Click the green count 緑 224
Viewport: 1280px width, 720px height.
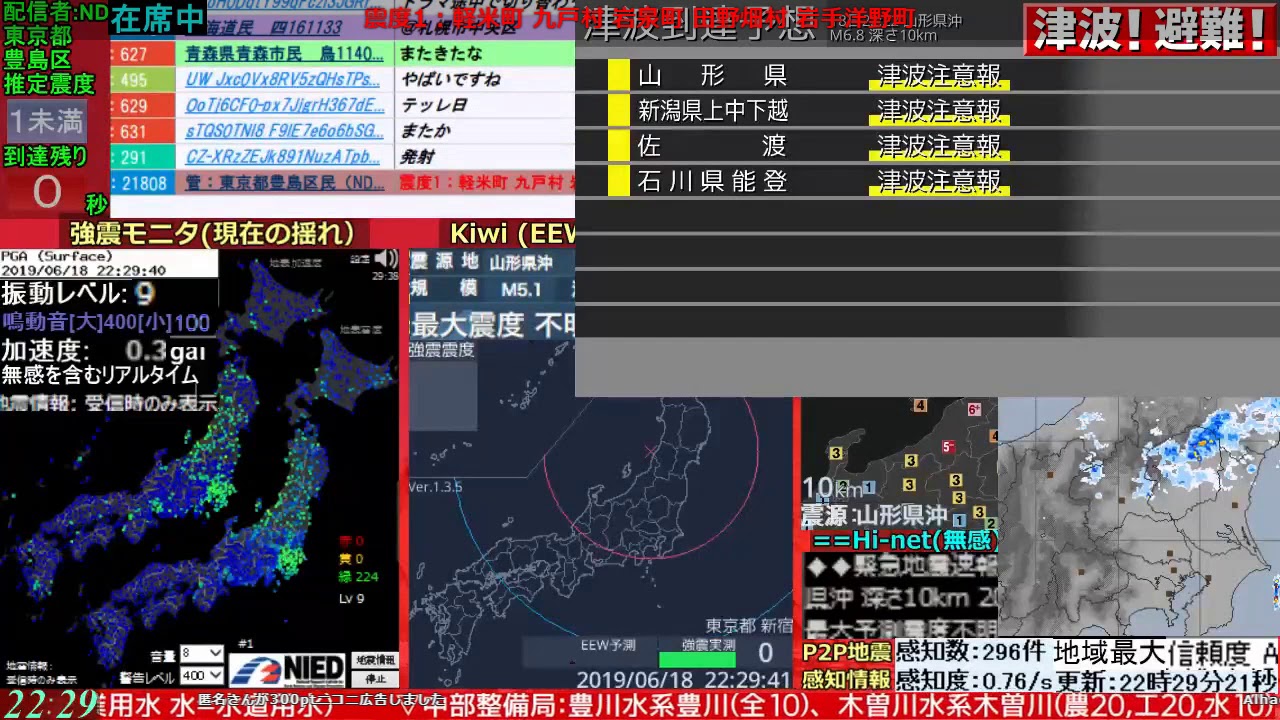click(358, 576)
